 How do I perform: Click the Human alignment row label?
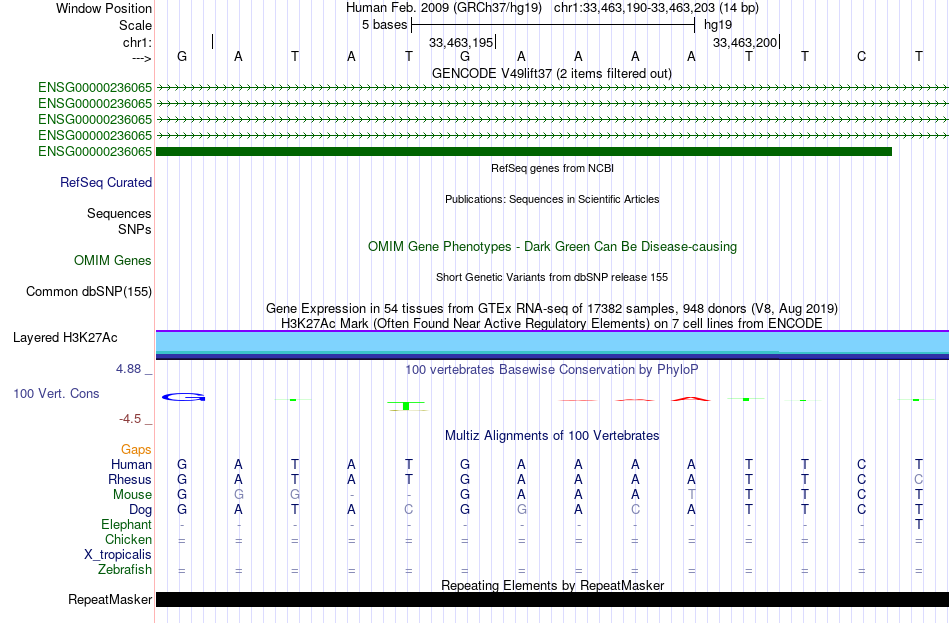[131, 465]
